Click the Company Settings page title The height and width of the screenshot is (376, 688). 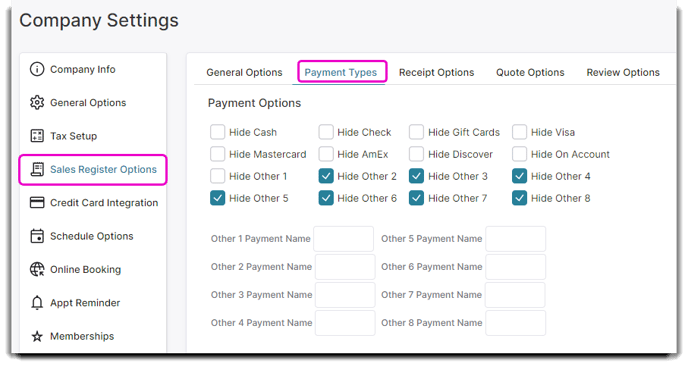[99, 21]
